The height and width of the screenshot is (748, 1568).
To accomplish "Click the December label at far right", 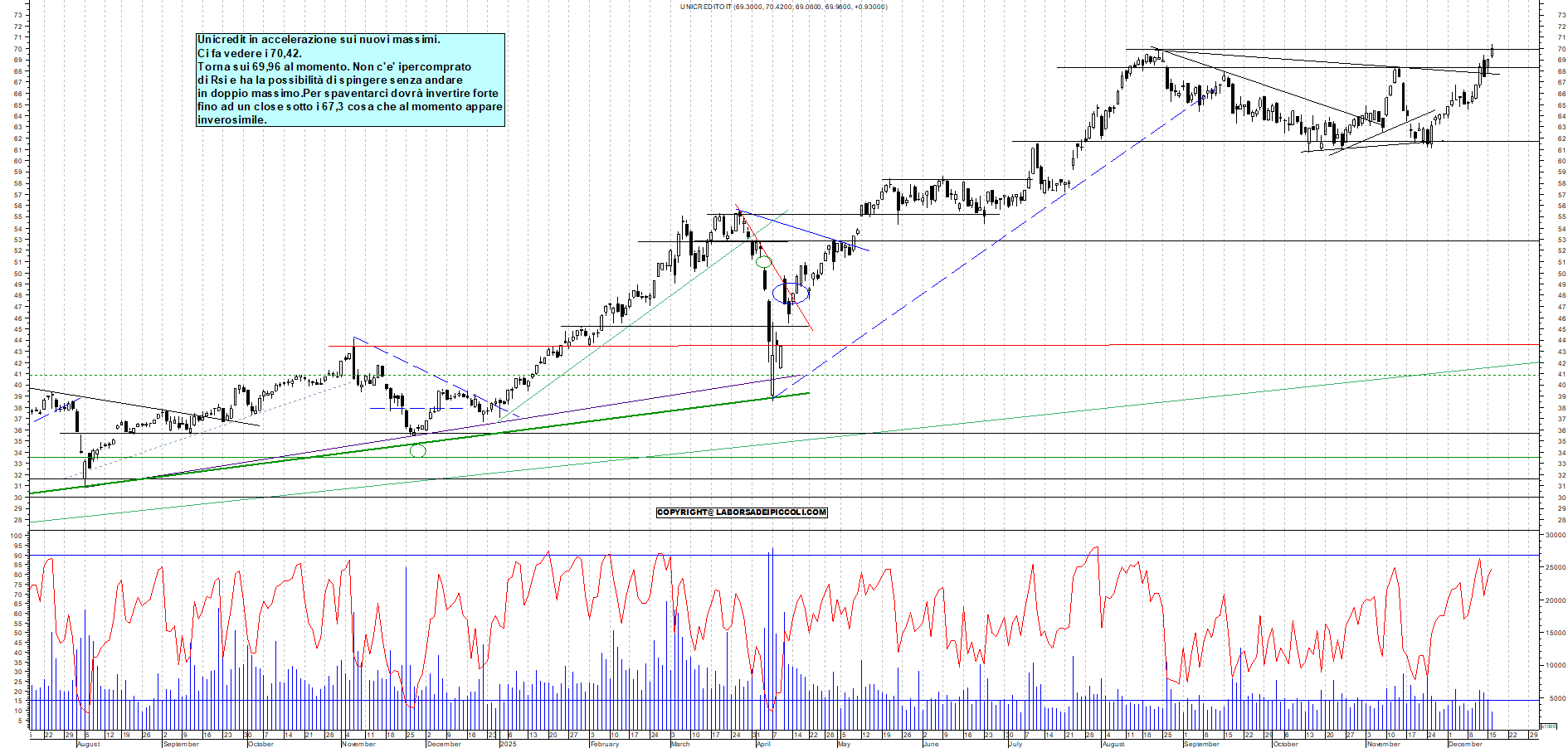I will (x=1465, y=744).
